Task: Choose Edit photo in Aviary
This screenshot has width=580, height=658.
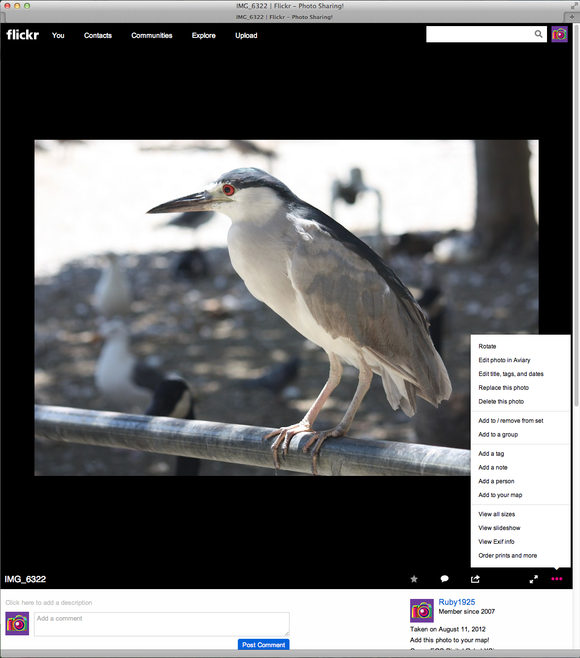Action: (x=504, y=360)
